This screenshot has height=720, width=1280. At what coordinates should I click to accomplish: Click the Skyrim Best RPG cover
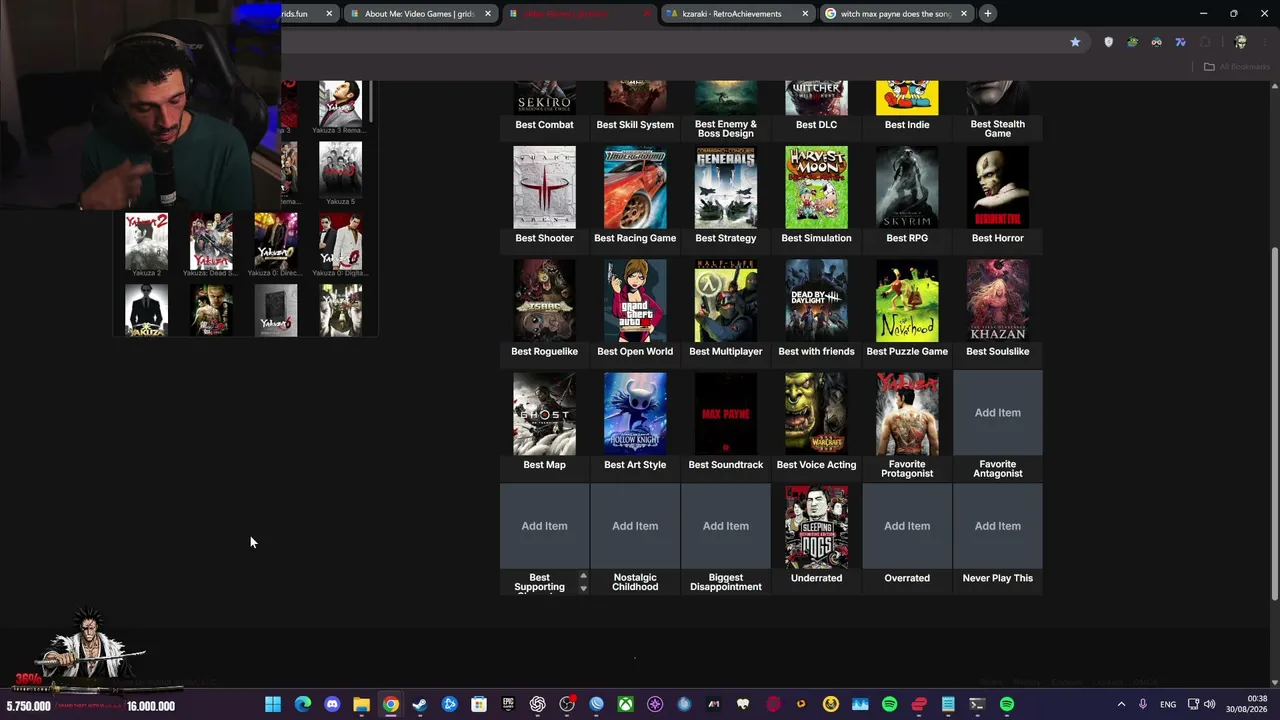click(x=907, y=187)
